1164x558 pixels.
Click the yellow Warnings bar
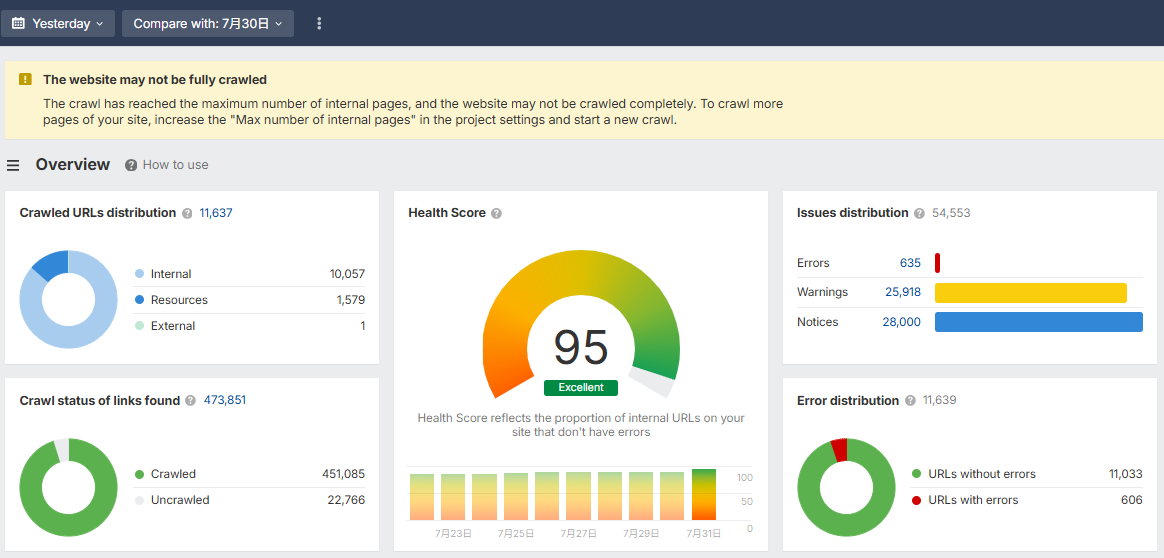[1030, 292]
